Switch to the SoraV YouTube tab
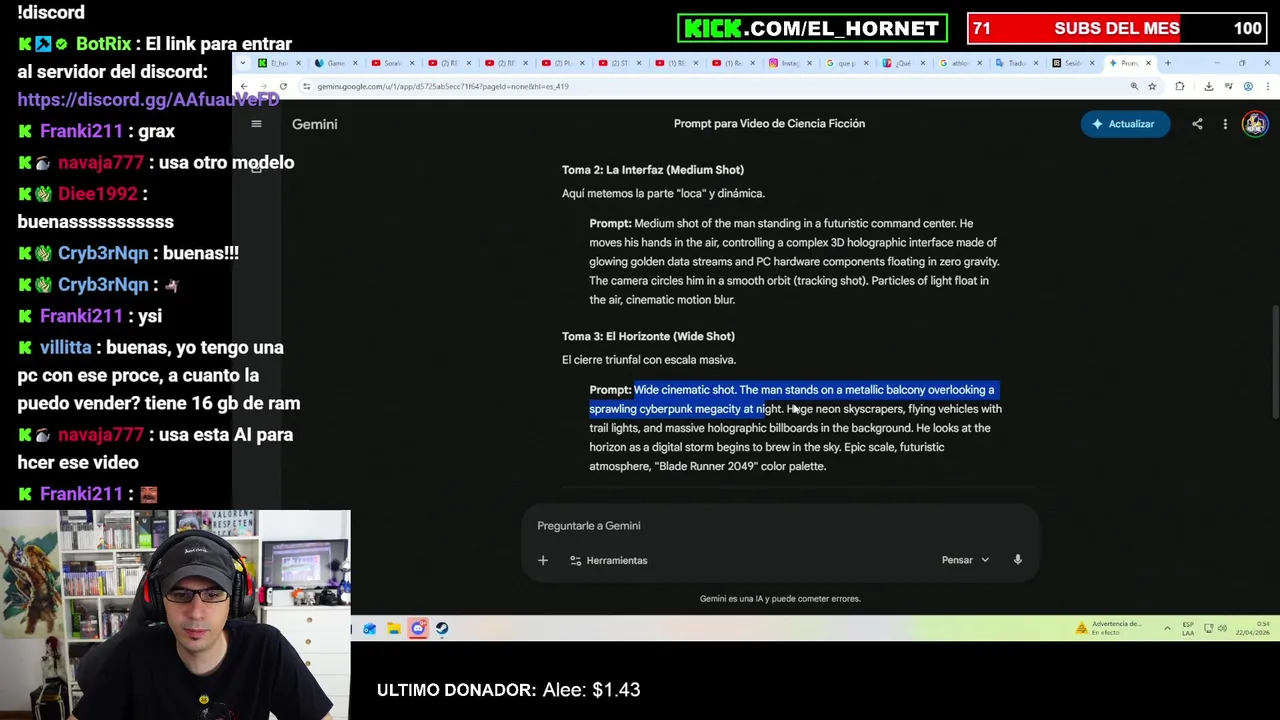1280x720 pixels. tap(392, 63)
